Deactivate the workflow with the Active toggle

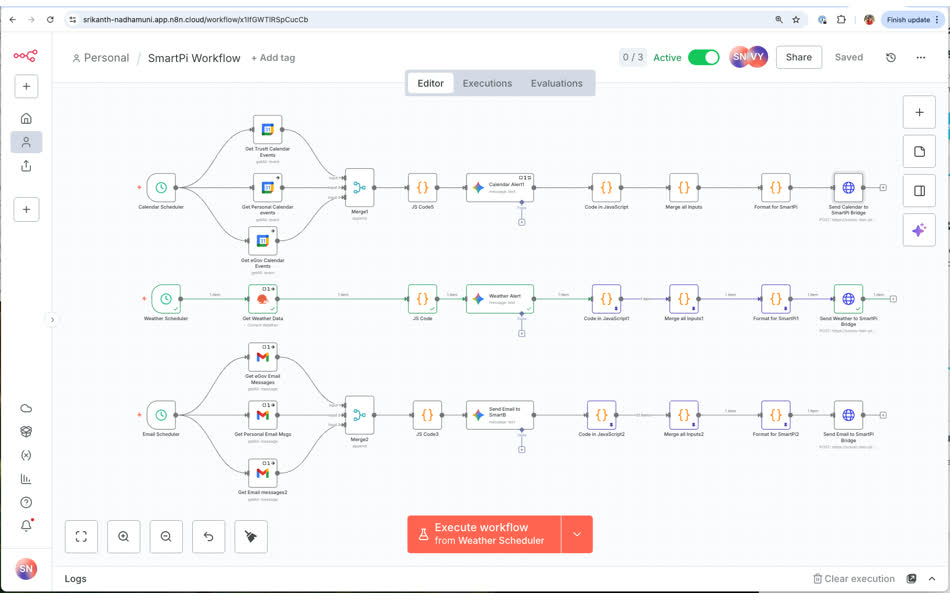coord(704,57)
